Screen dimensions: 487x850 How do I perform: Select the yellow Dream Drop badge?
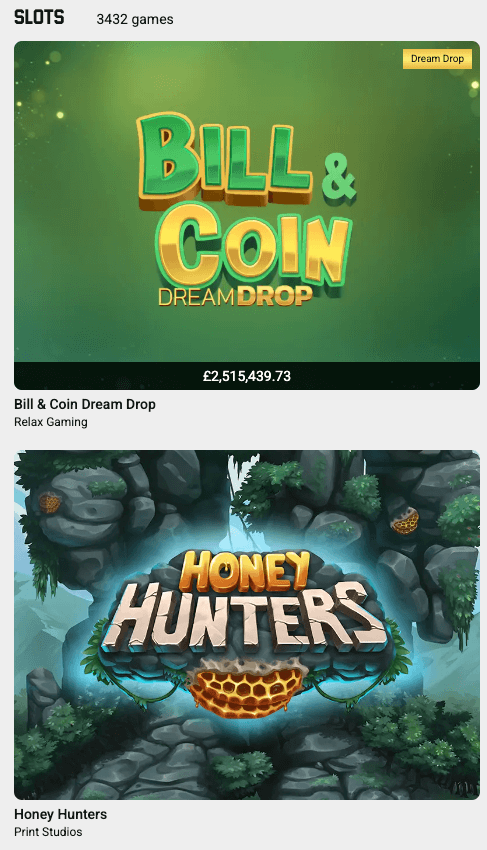[437, 59]
